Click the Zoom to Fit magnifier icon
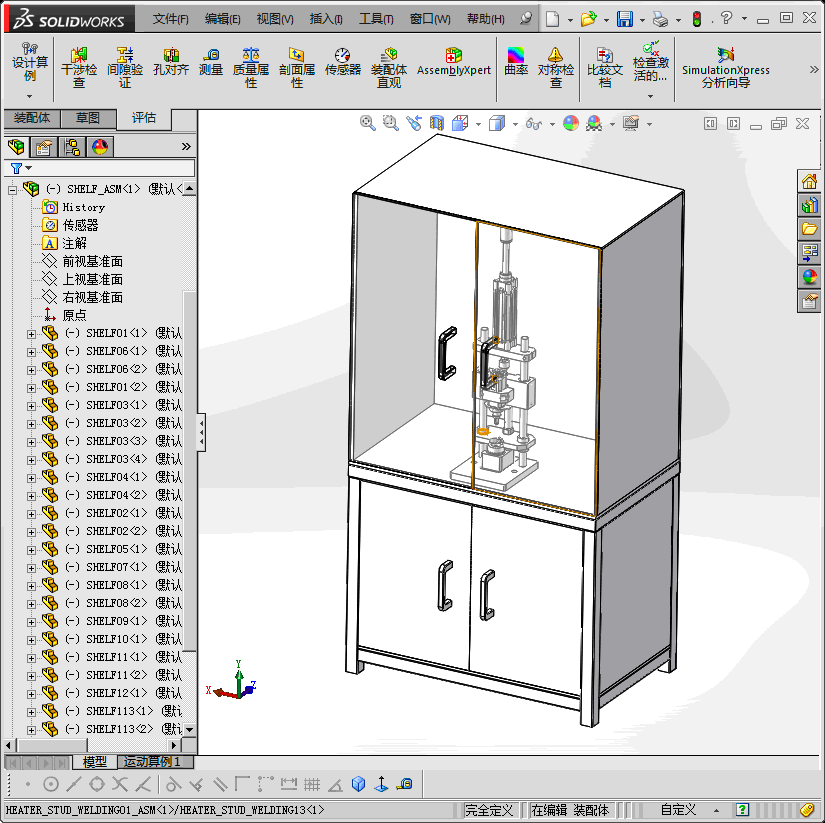This screenshot has width=825, height=823. pos(367,123)
